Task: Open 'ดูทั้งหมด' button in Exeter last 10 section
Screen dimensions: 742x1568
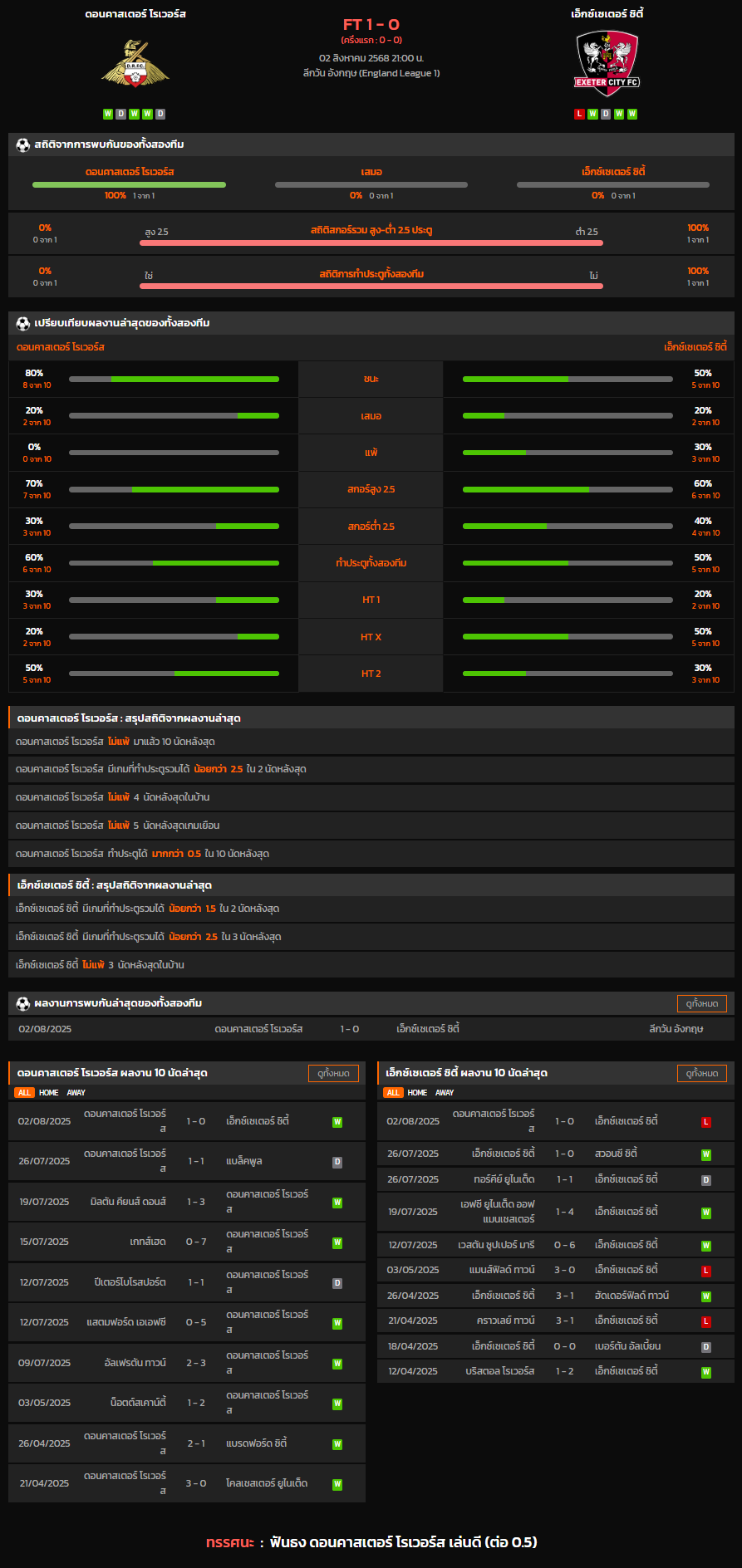Action: click(702, 1073)
